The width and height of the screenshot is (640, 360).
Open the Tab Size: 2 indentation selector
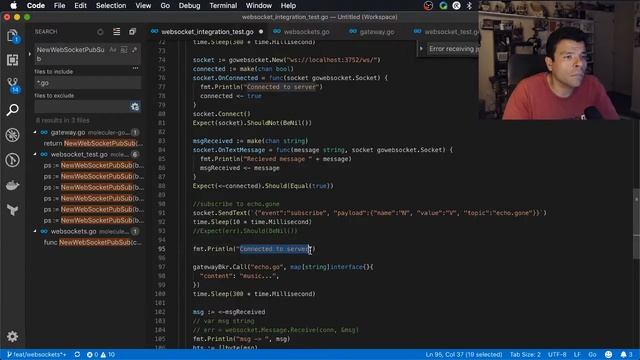pyautogui.click(x=525, y=354)
